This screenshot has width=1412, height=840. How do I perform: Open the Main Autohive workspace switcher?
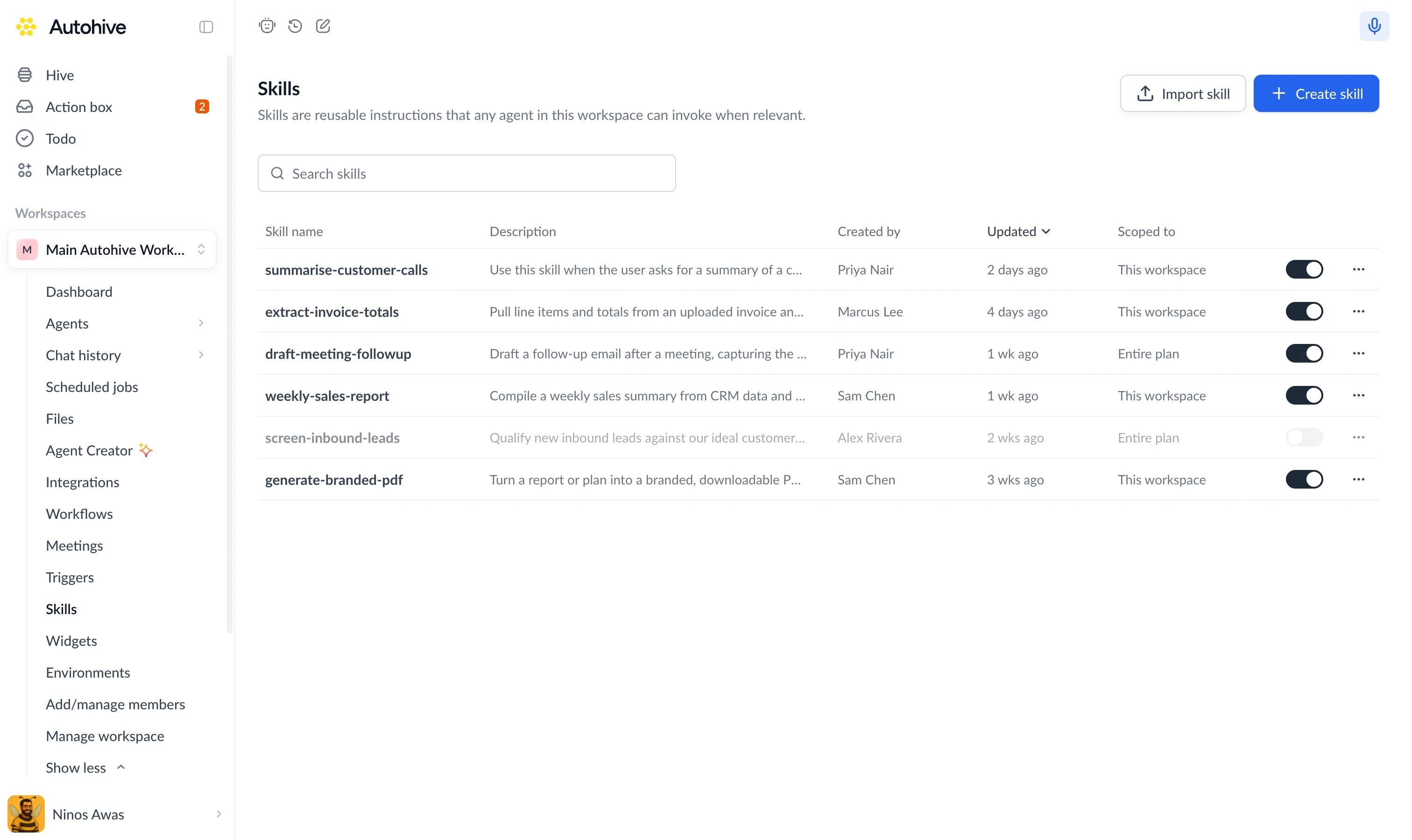pyautogui.click(x=112, y=249)
